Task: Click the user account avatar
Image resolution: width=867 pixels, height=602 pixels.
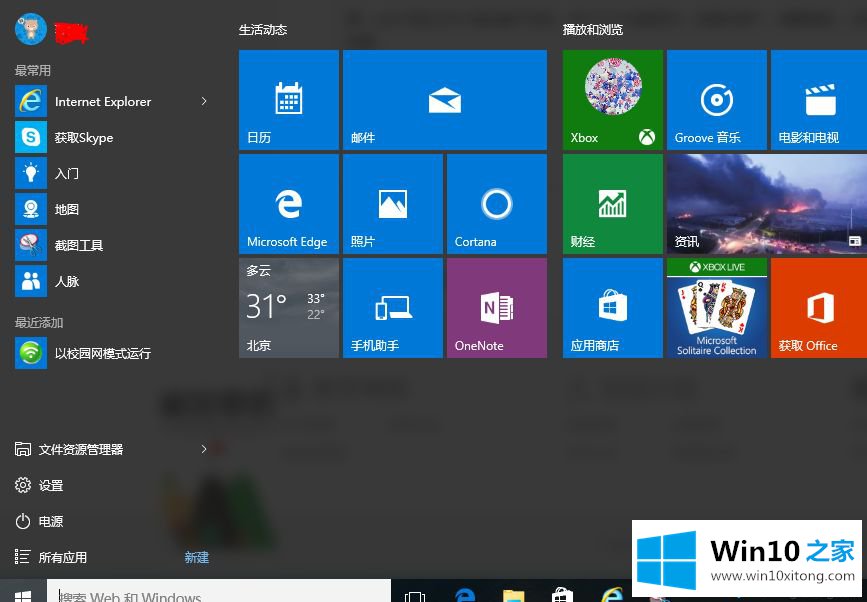Action: (31, 30)
